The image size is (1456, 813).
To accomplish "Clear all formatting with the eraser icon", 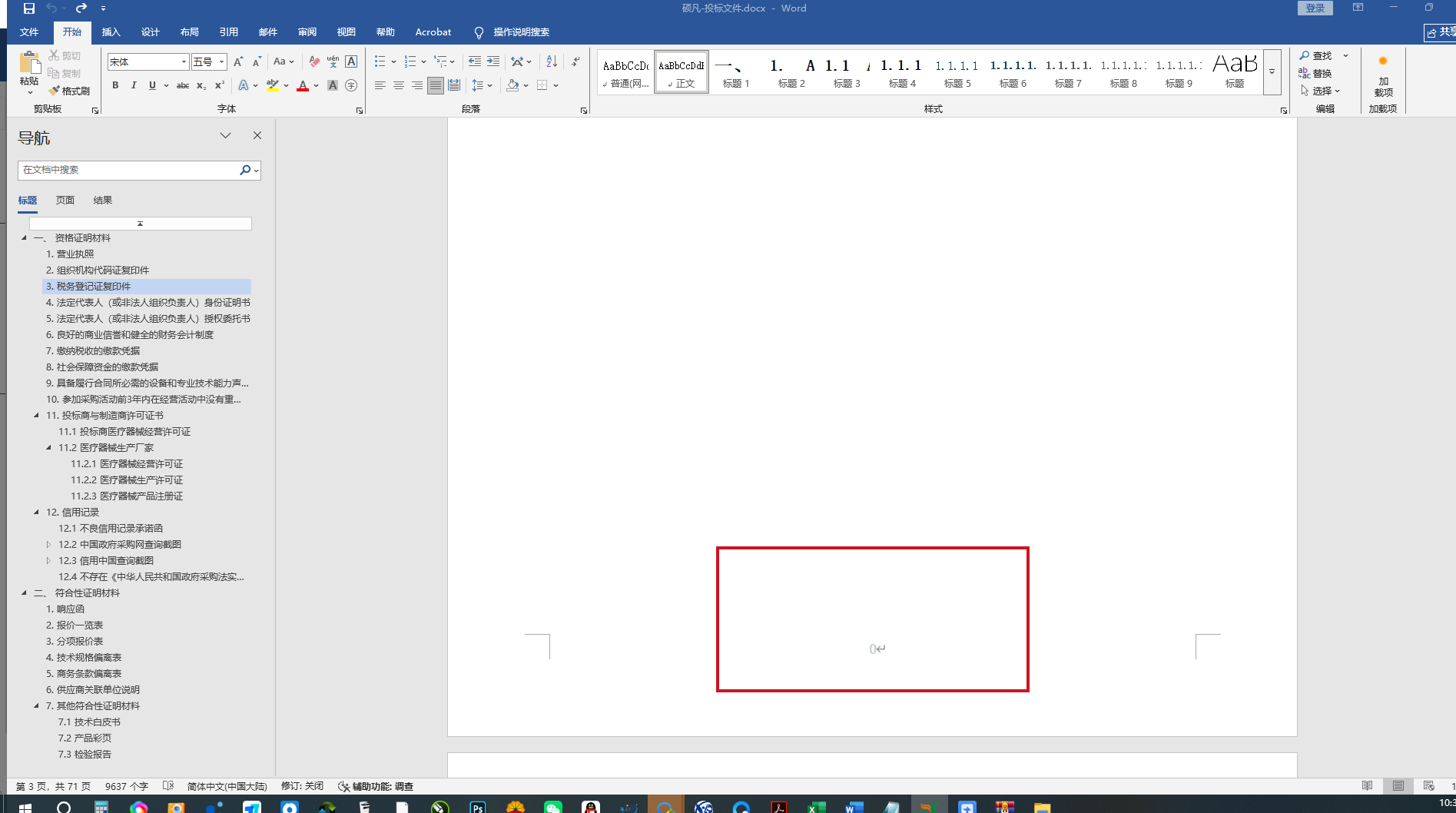I will 314,61.
